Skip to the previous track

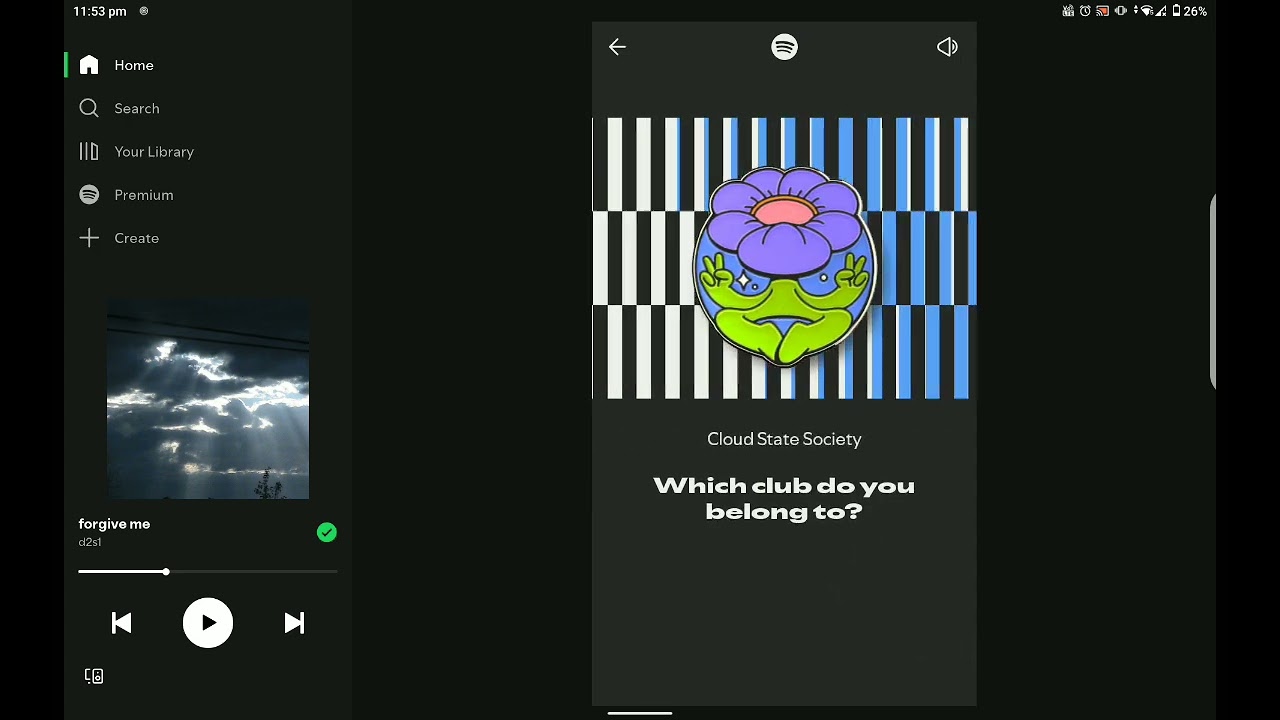click(122, 623)
